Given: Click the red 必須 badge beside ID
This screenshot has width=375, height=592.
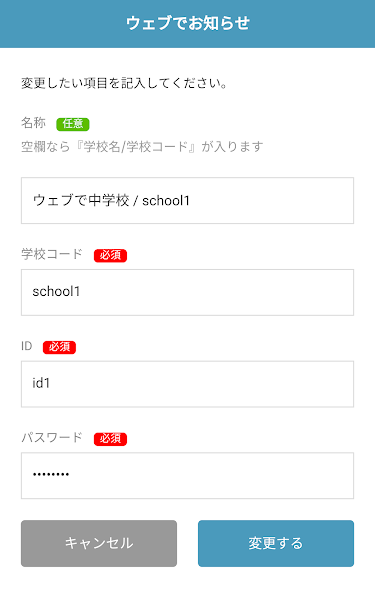Looking at the screenshot, I should click(x=59, y=347).
